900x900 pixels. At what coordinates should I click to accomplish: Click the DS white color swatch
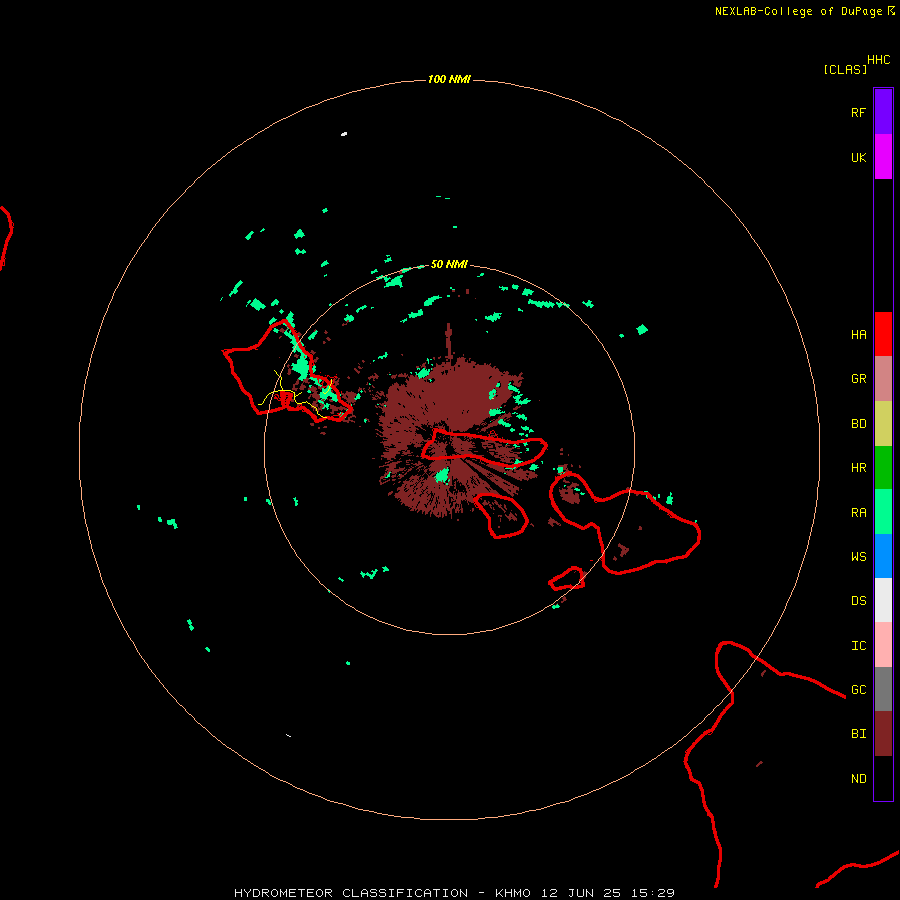(883, 600)
